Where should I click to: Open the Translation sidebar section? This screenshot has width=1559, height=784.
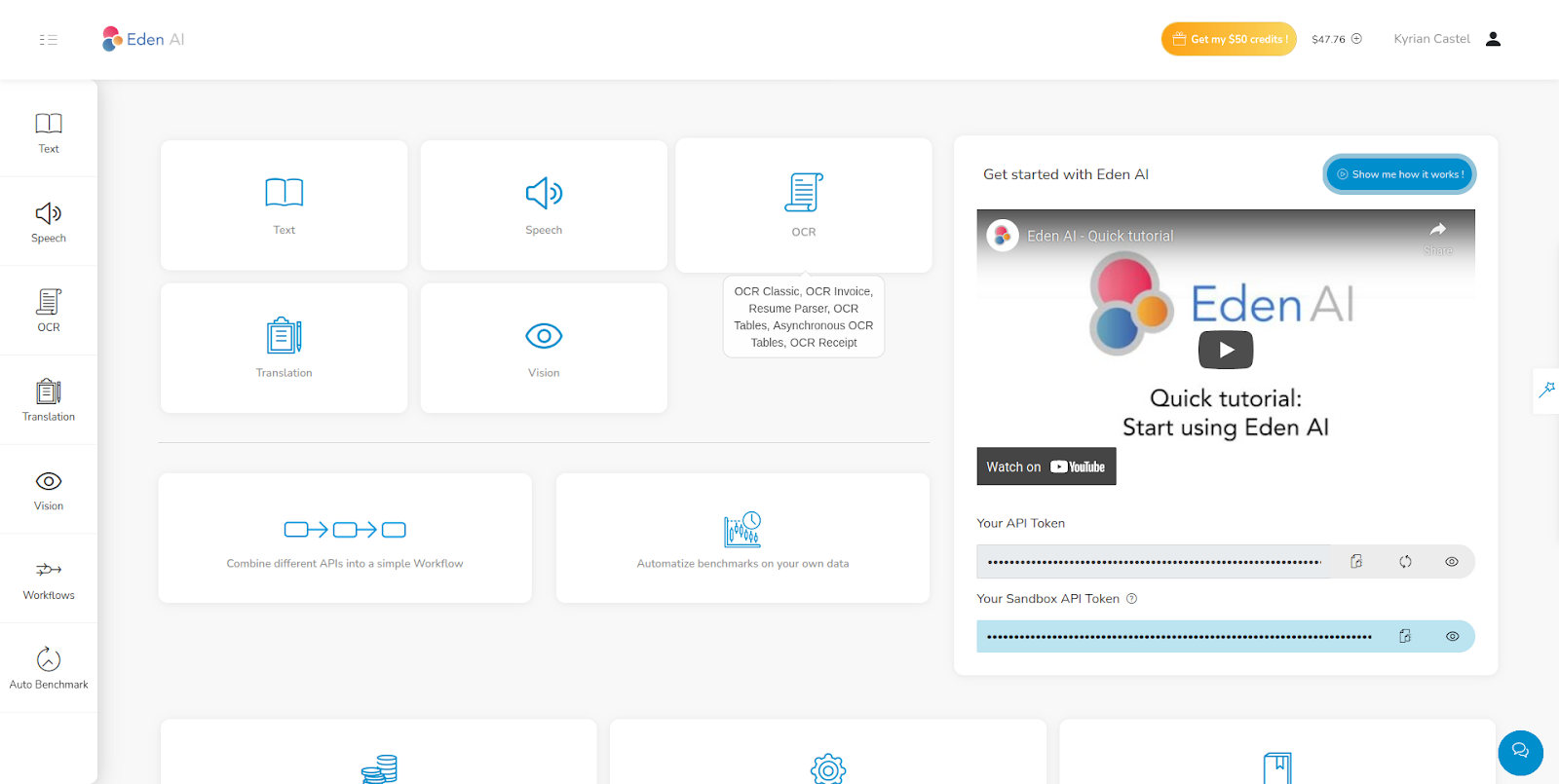49,400
